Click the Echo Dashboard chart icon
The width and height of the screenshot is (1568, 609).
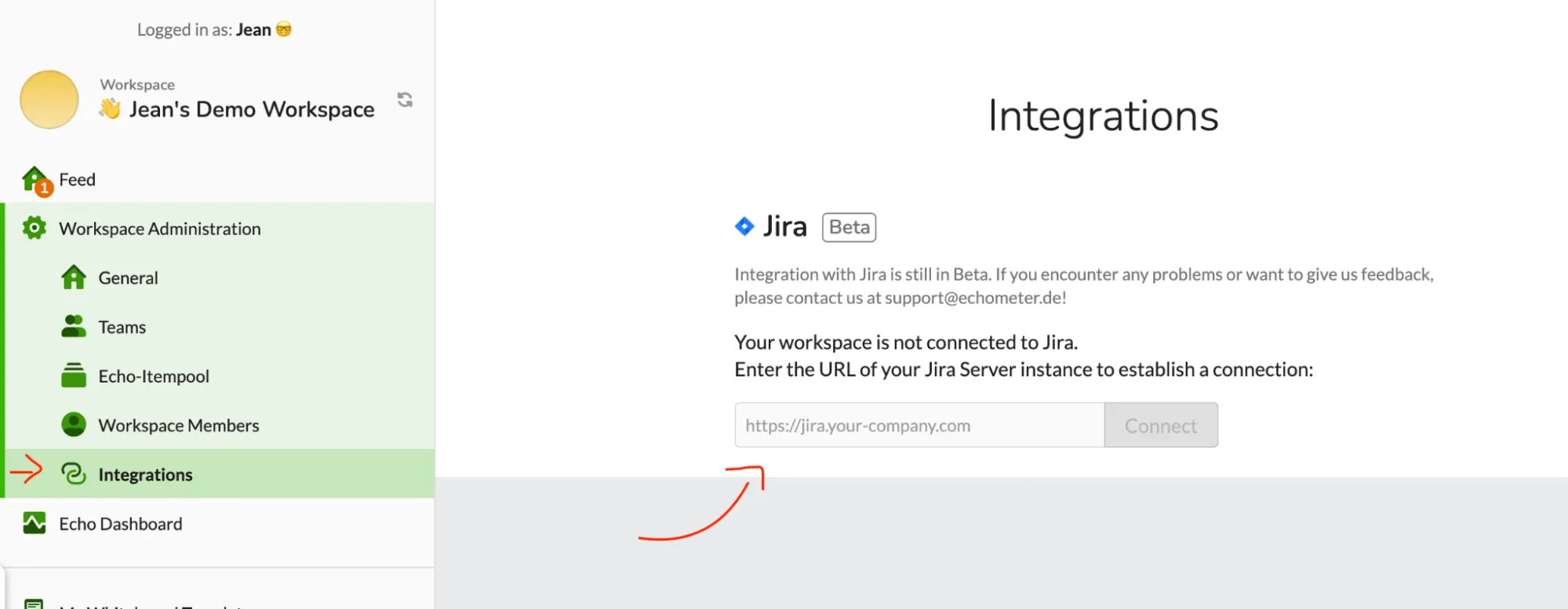point(34,523)
